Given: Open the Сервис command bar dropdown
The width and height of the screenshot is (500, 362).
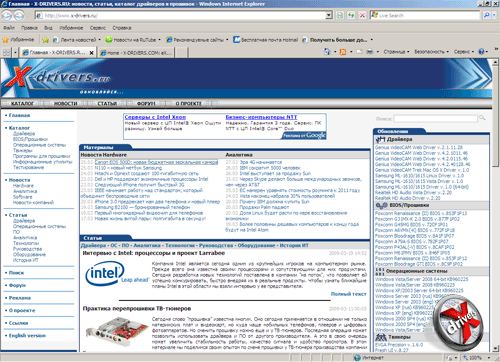Looking at the screenshot, I should 464,52.
